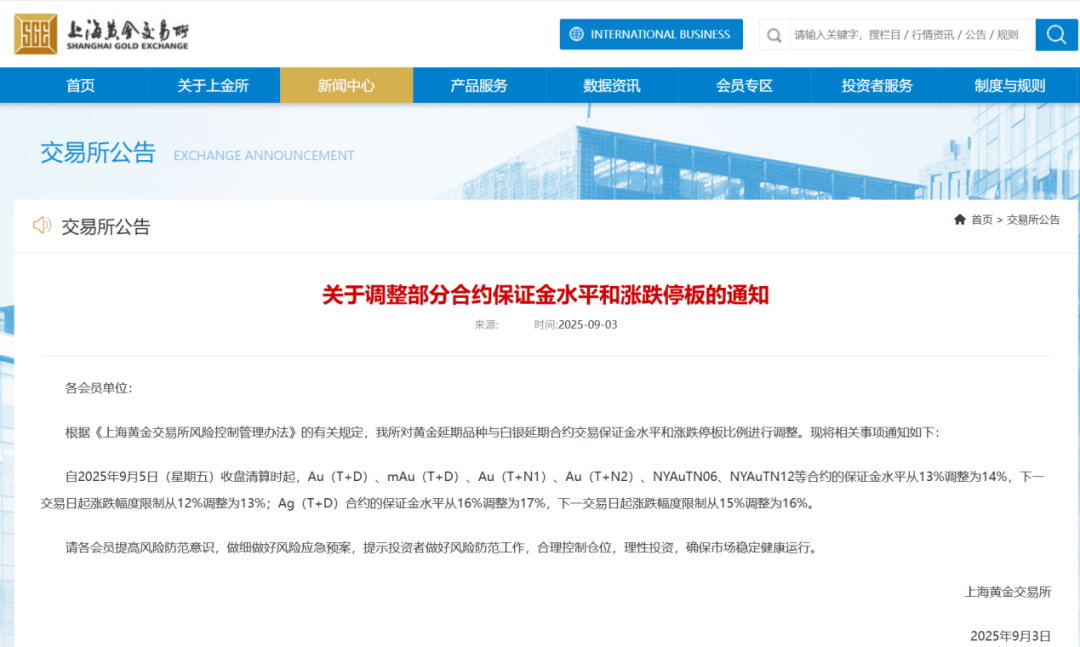Image resolution: width=1080 pixels, height=647 pixels.
Task: Open the 新闻中心 menu
Action: click(x=346, y=85)
